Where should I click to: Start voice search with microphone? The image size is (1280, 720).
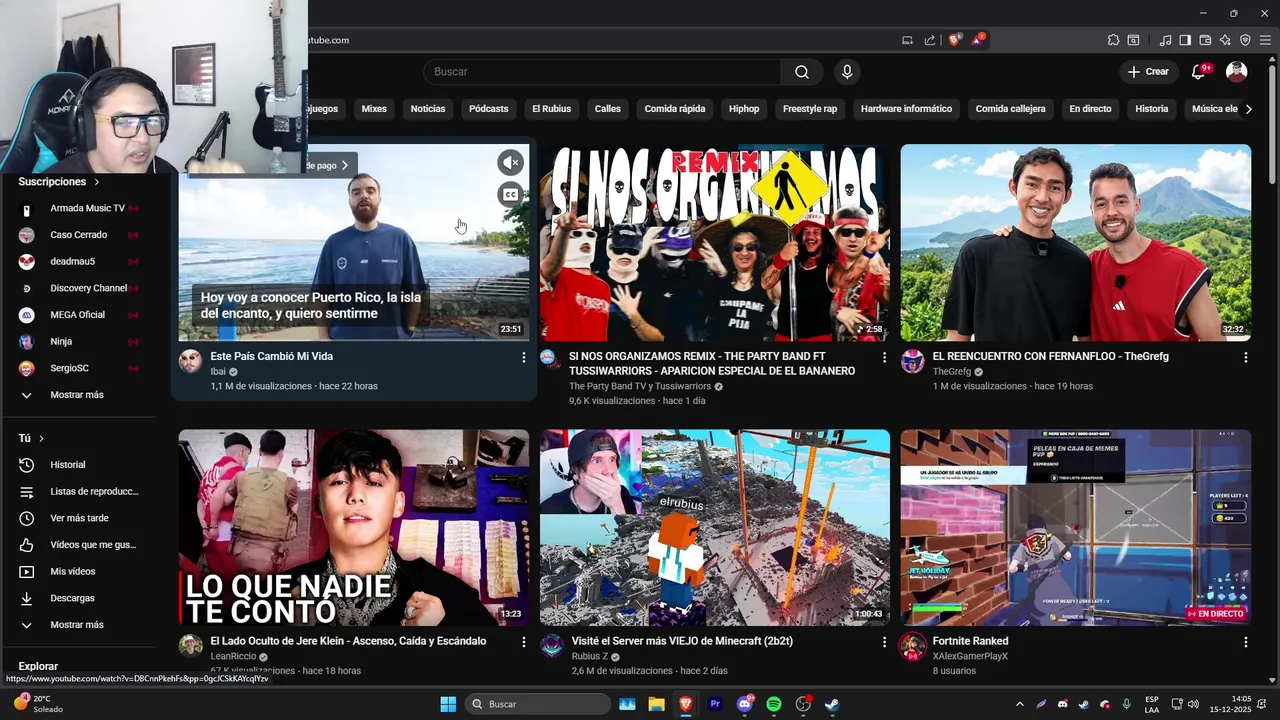(x=847, y=72)
